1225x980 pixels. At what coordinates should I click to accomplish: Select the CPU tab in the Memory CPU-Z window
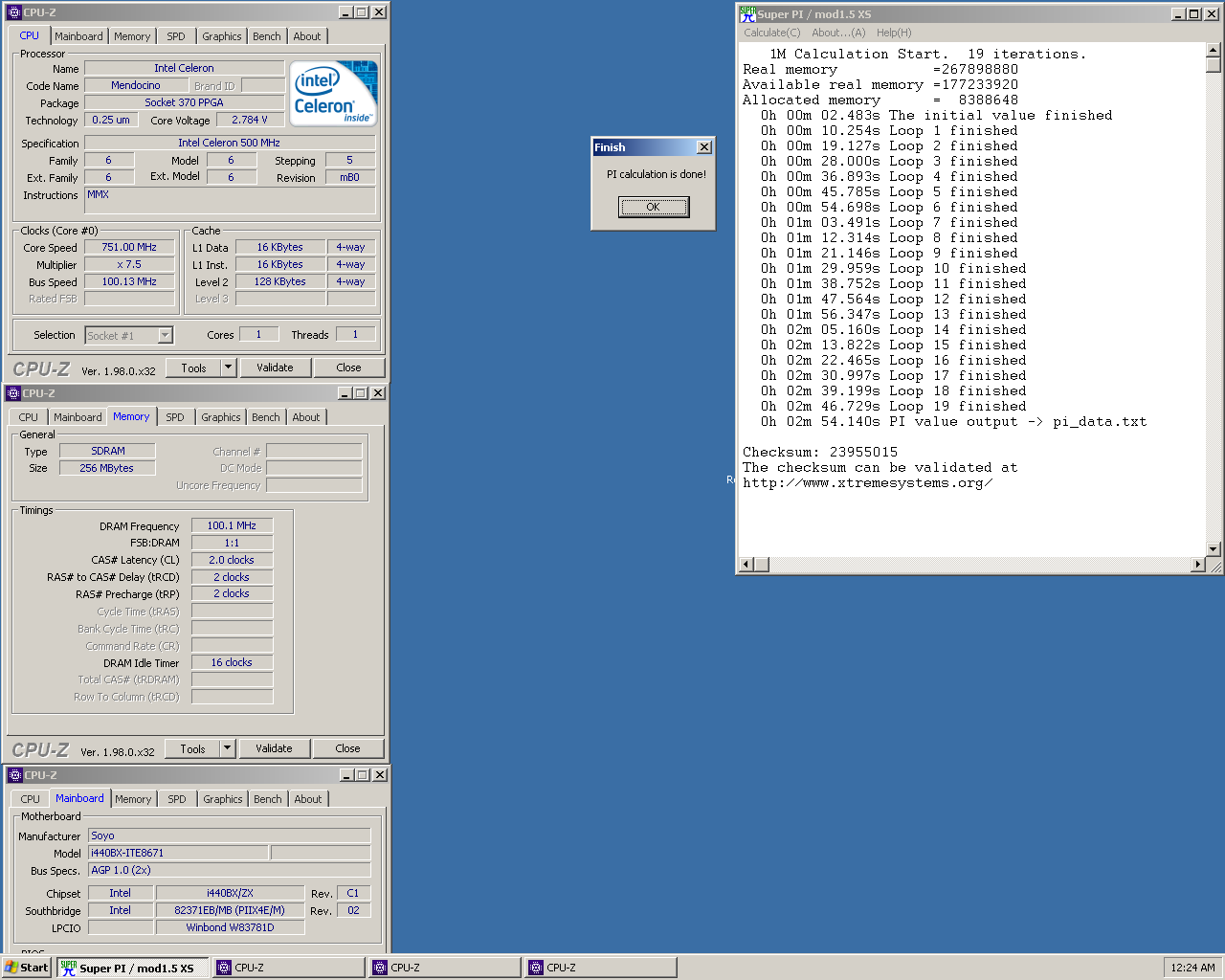coord(29,417)
